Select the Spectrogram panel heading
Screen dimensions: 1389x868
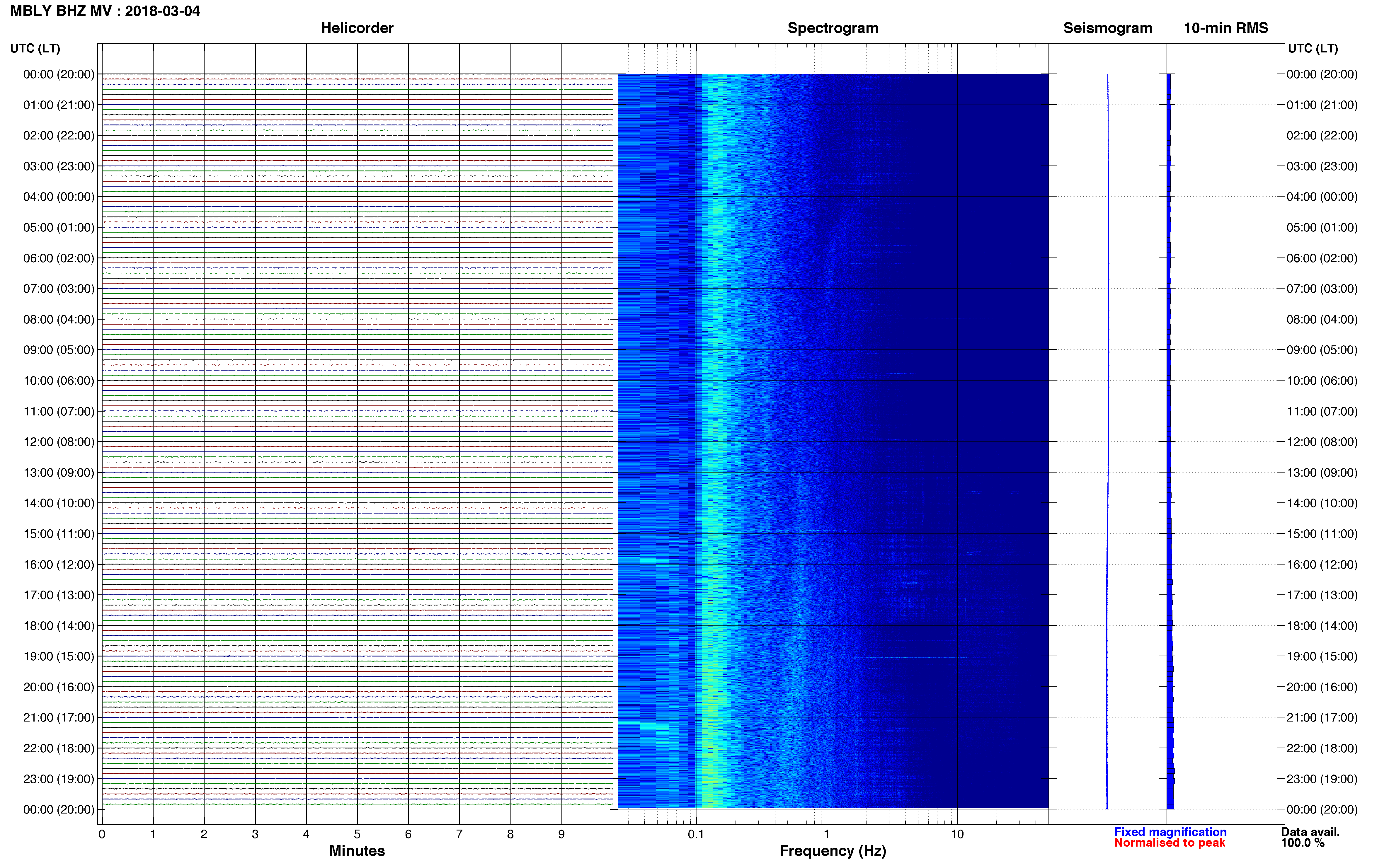(833, 28)
